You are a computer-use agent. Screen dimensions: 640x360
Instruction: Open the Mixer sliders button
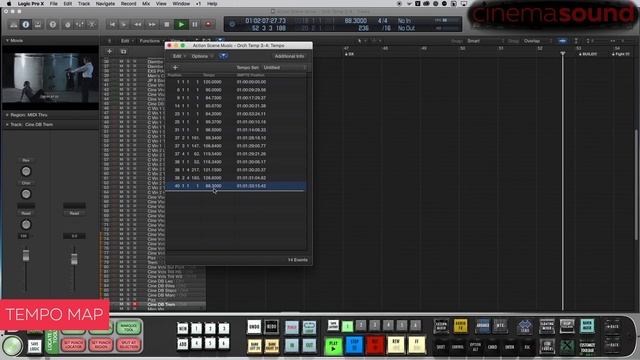point(80,24)
